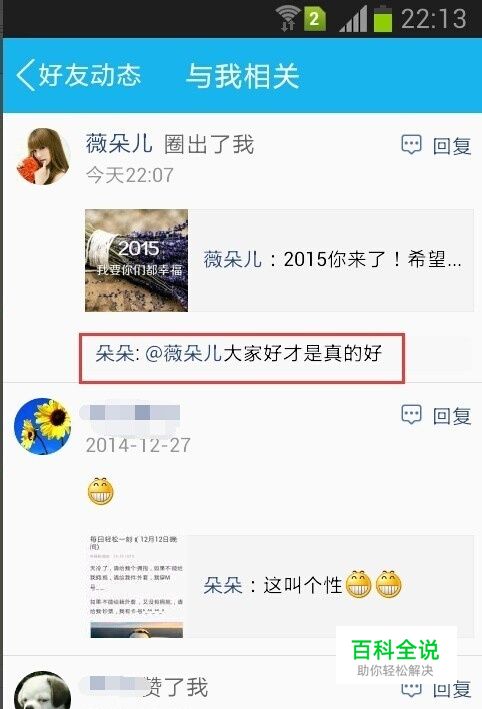The width and height of the screenshot is (482, 709).
Task: Open the sunflower avatar profile
Action: click(x=43, y=426)
